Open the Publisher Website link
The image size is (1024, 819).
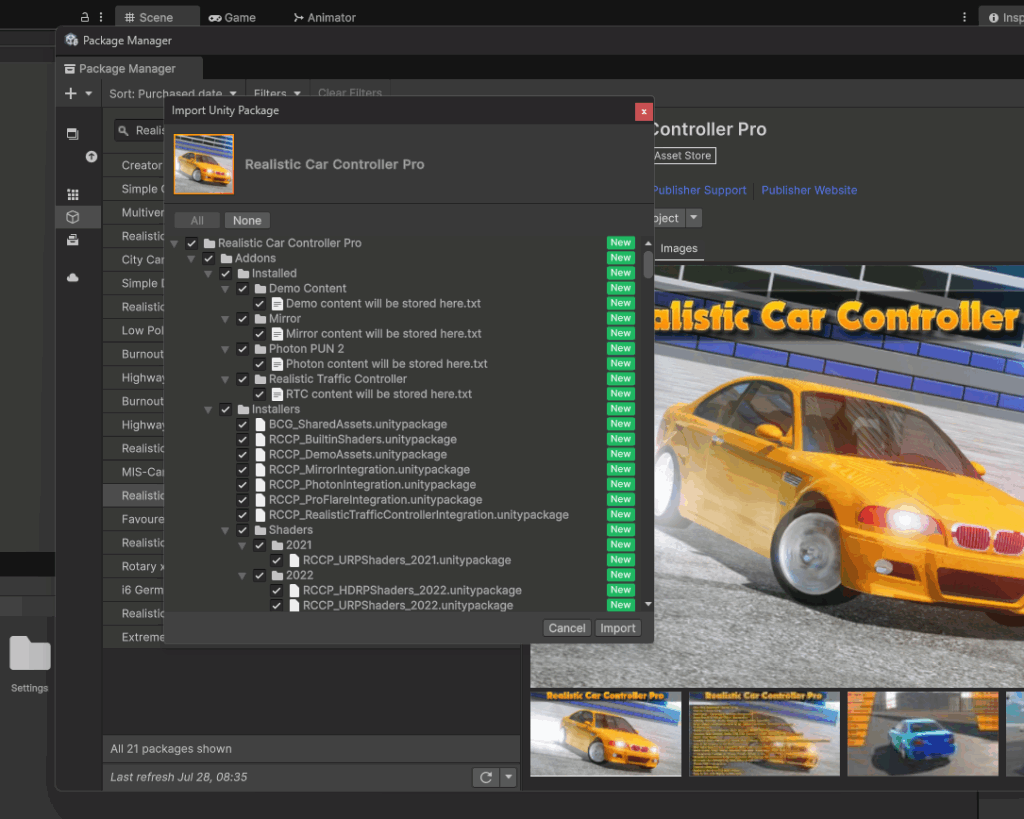[808, 190]
